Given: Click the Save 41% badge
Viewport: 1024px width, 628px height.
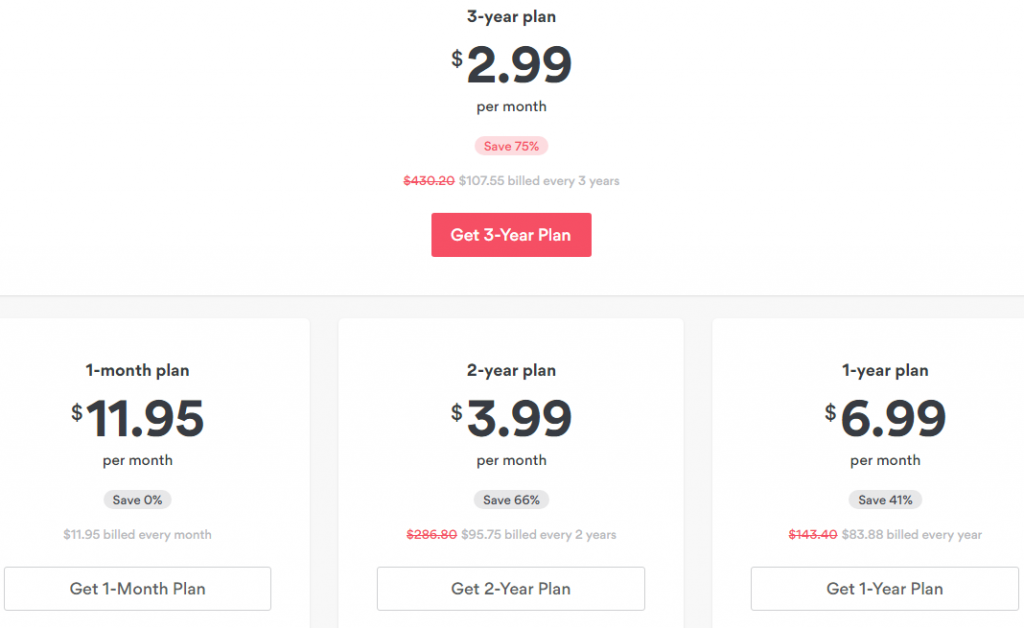Looking at the screenshot, I should [885, 500].
